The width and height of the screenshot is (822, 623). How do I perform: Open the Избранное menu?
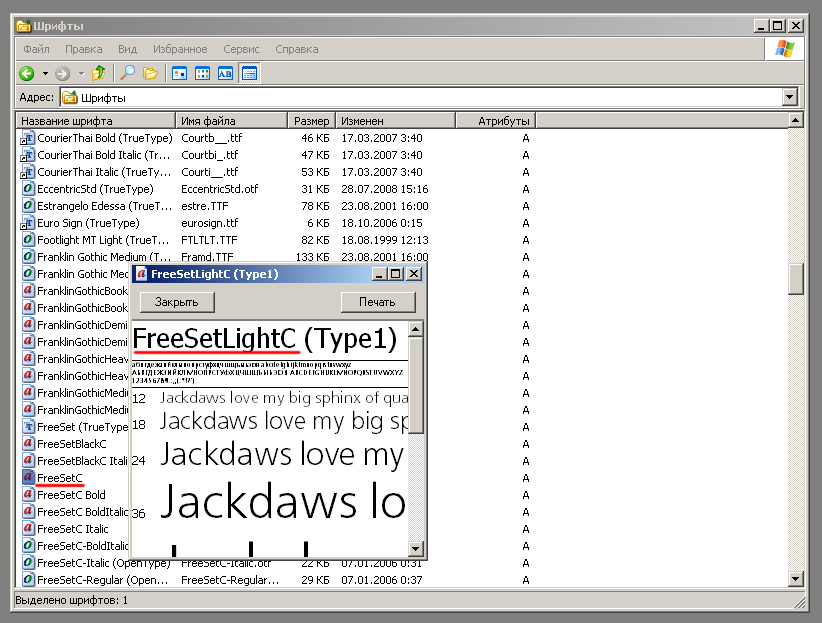click(180, 49)
